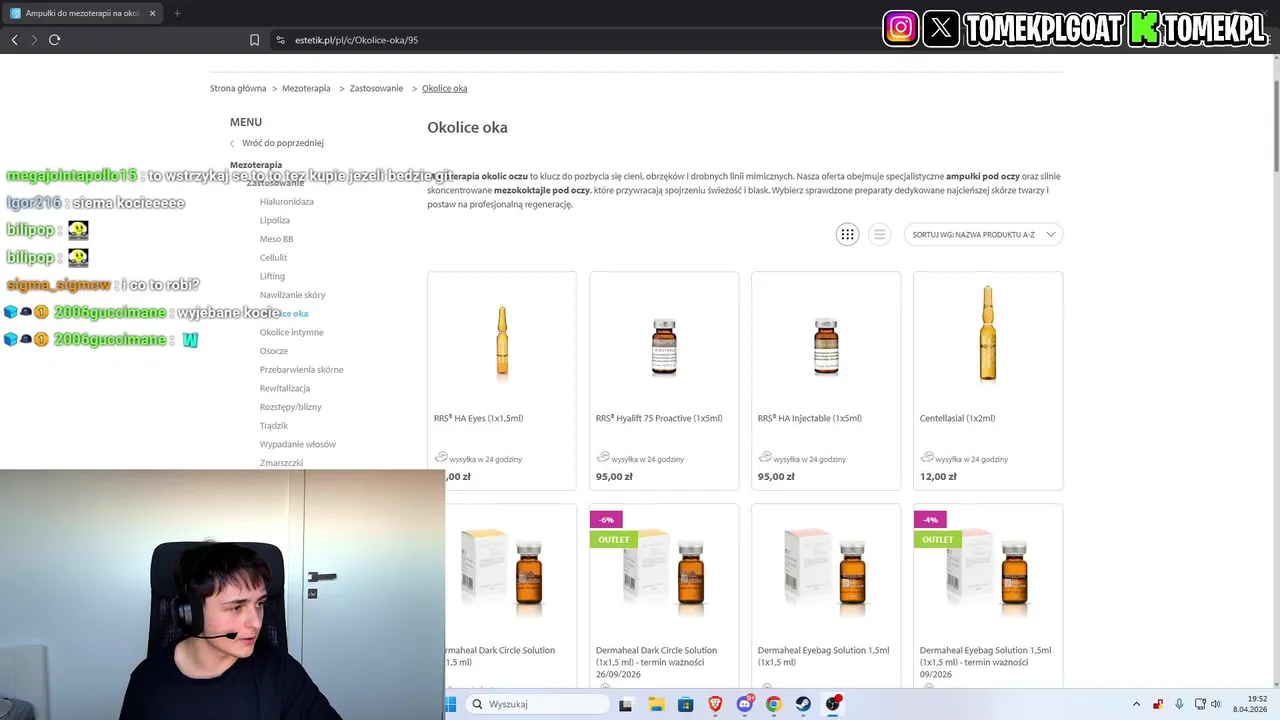Open the RRS HA Injectable product image
Image resolution: width=1280 pixels, height=720 pixels.
point(826,346)
